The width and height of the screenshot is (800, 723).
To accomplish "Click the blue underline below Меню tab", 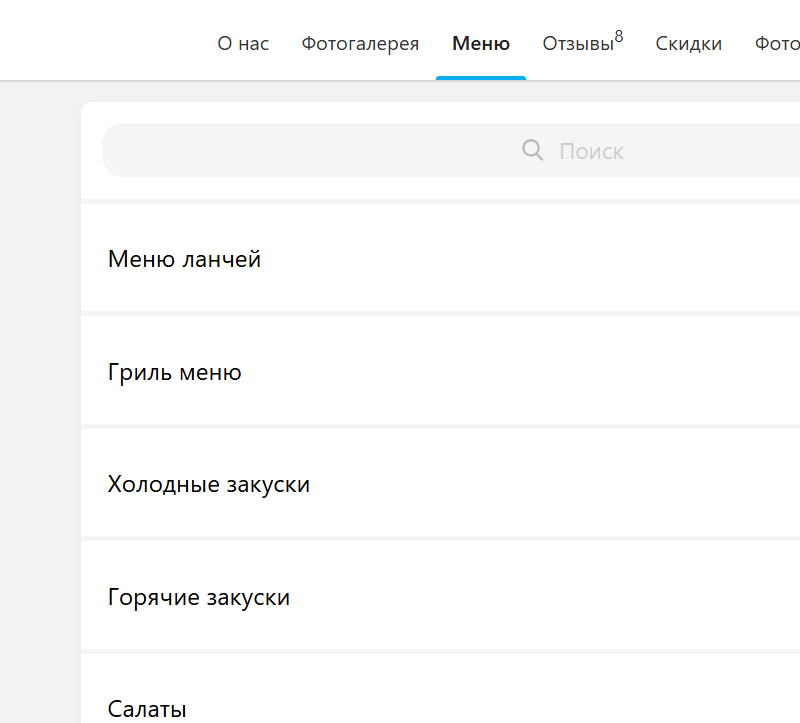I will [x=481, y=78].
